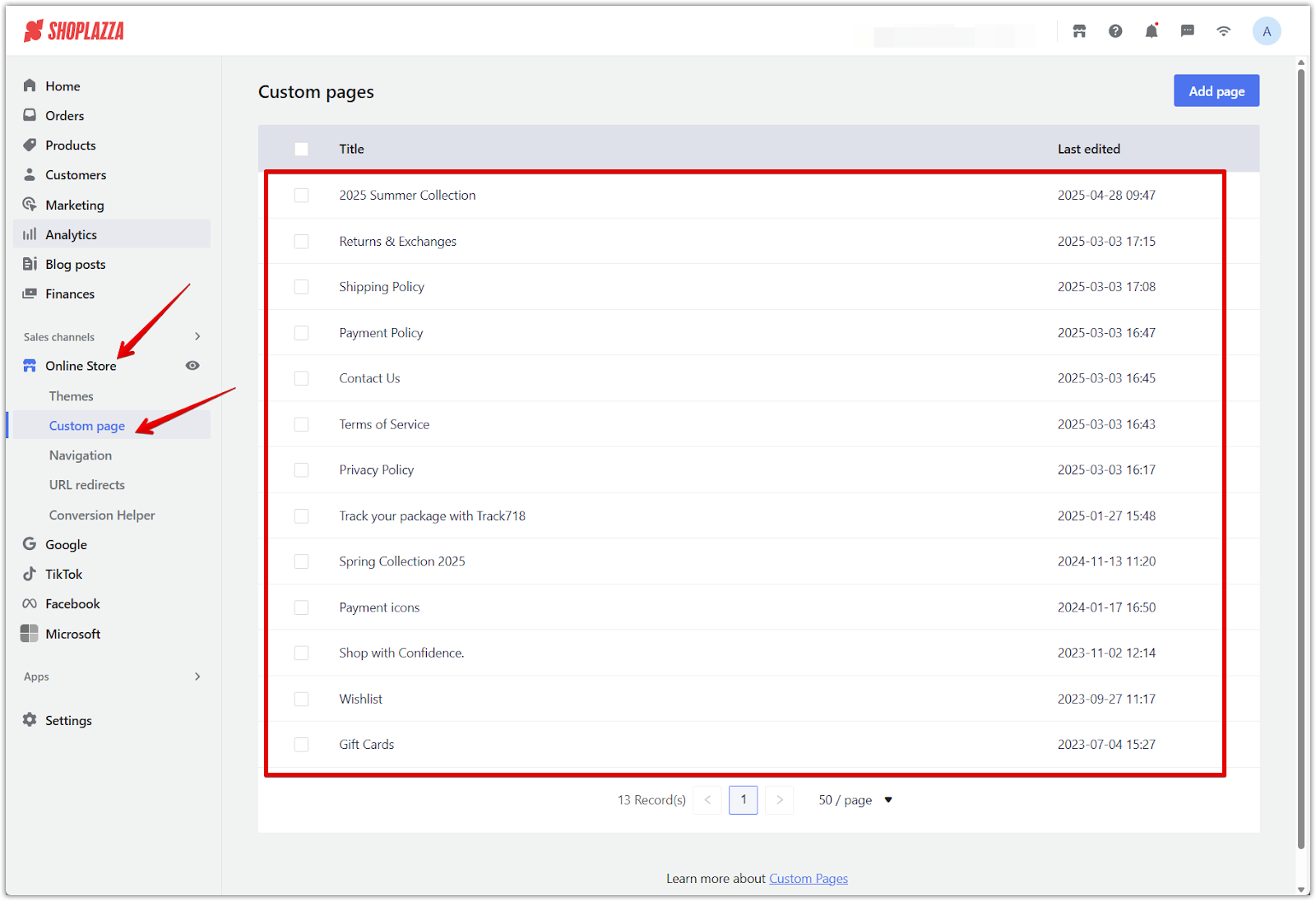The width and height of the screenshot is (1316, 901).
Task: Click the TikTok icon in sidebar
Action: click(30, 574)
